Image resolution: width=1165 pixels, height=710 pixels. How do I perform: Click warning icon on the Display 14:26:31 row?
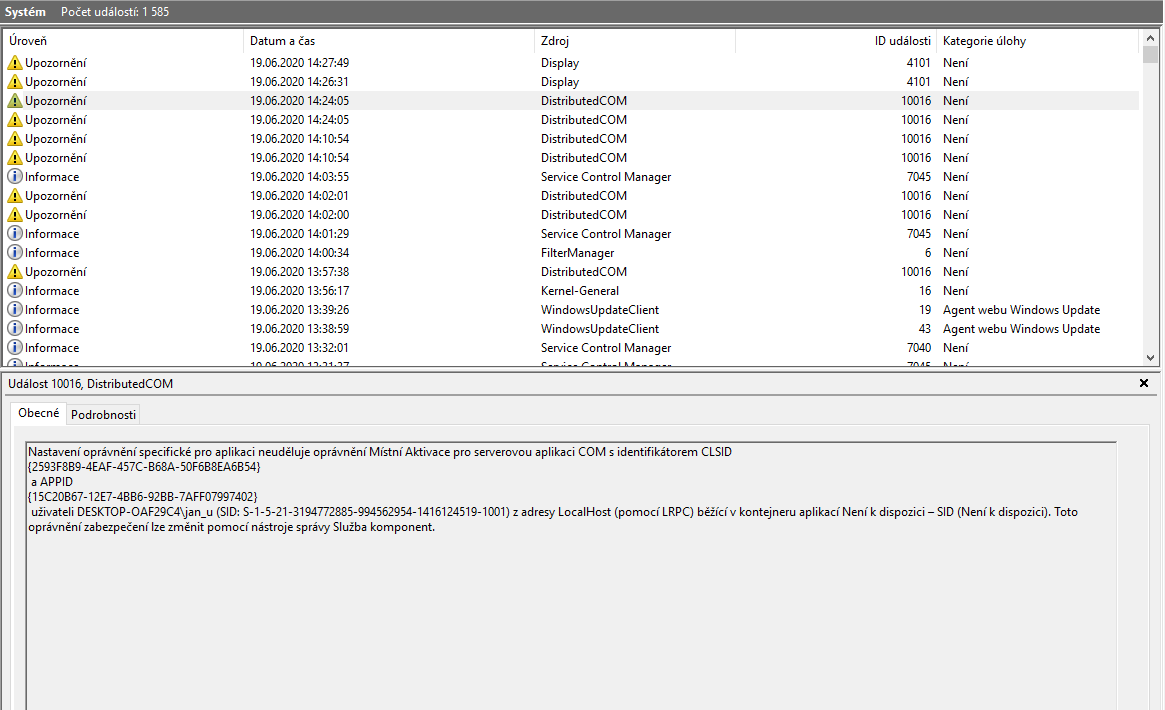coord(14,82)
